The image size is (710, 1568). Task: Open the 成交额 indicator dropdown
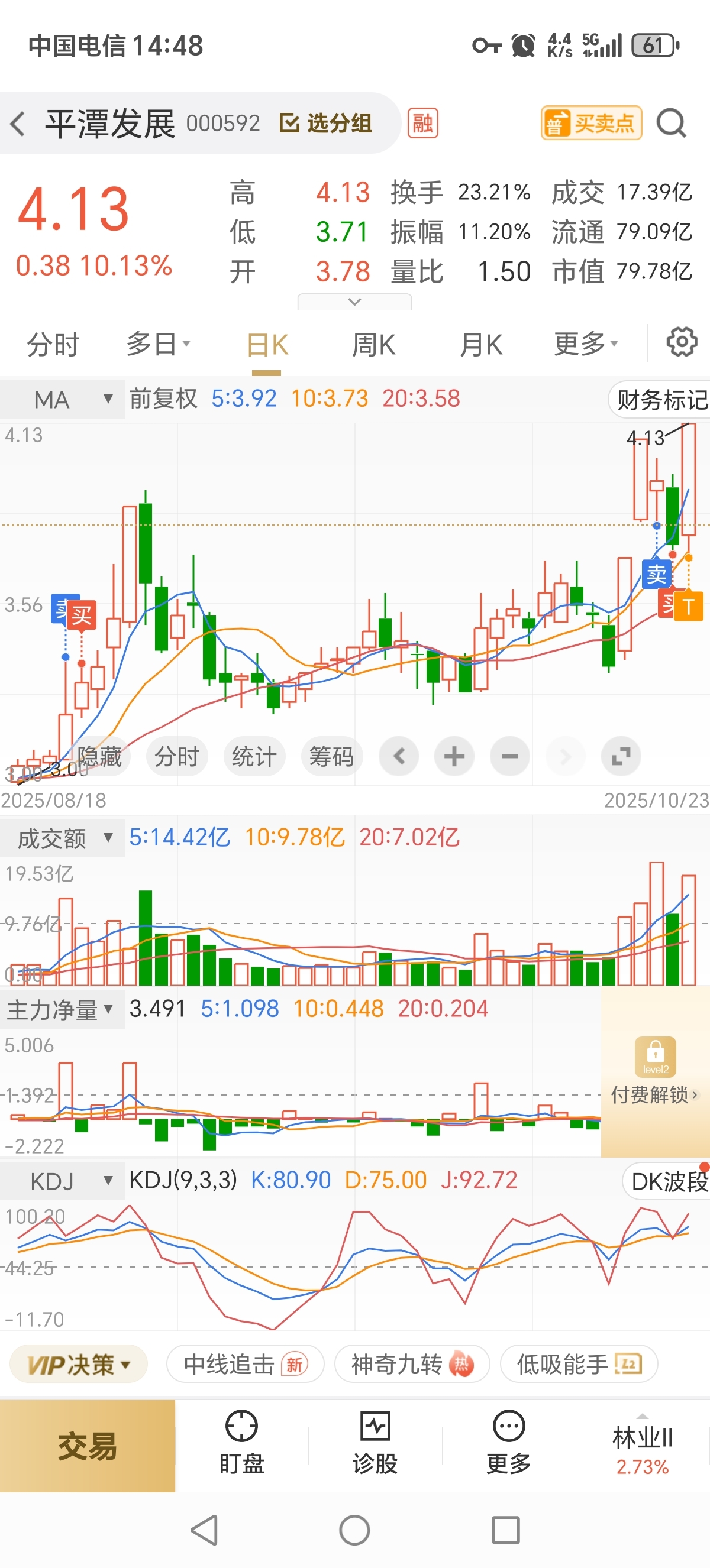click(62, 838)
